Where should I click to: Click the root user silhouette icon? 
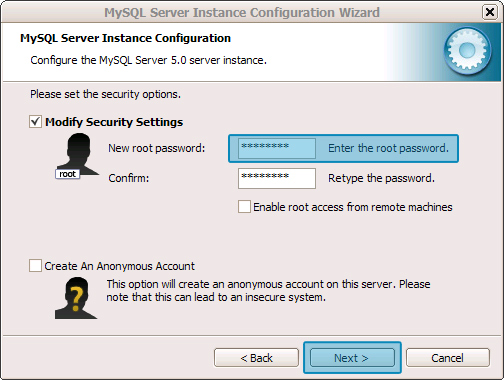pos(78,154)
